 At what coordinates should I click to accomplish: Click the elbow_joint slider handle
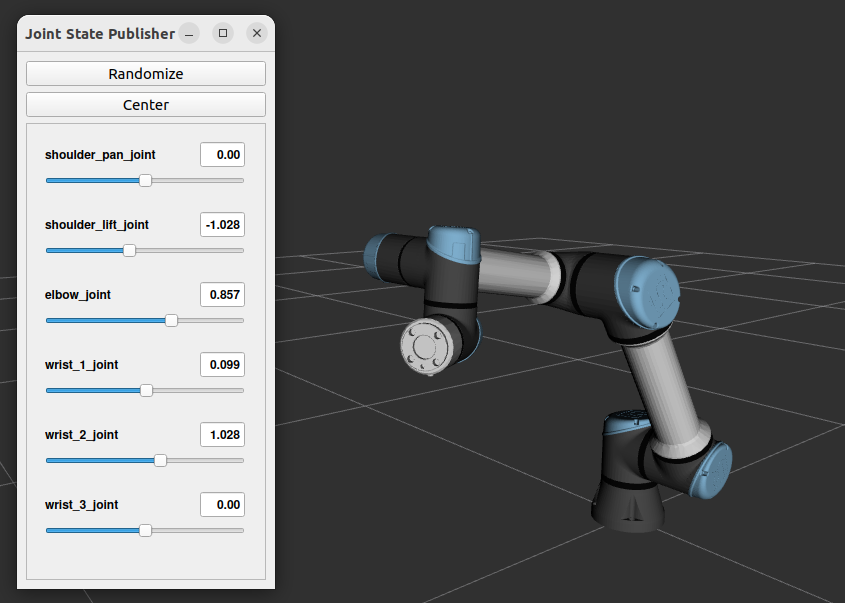pos(171,320)
